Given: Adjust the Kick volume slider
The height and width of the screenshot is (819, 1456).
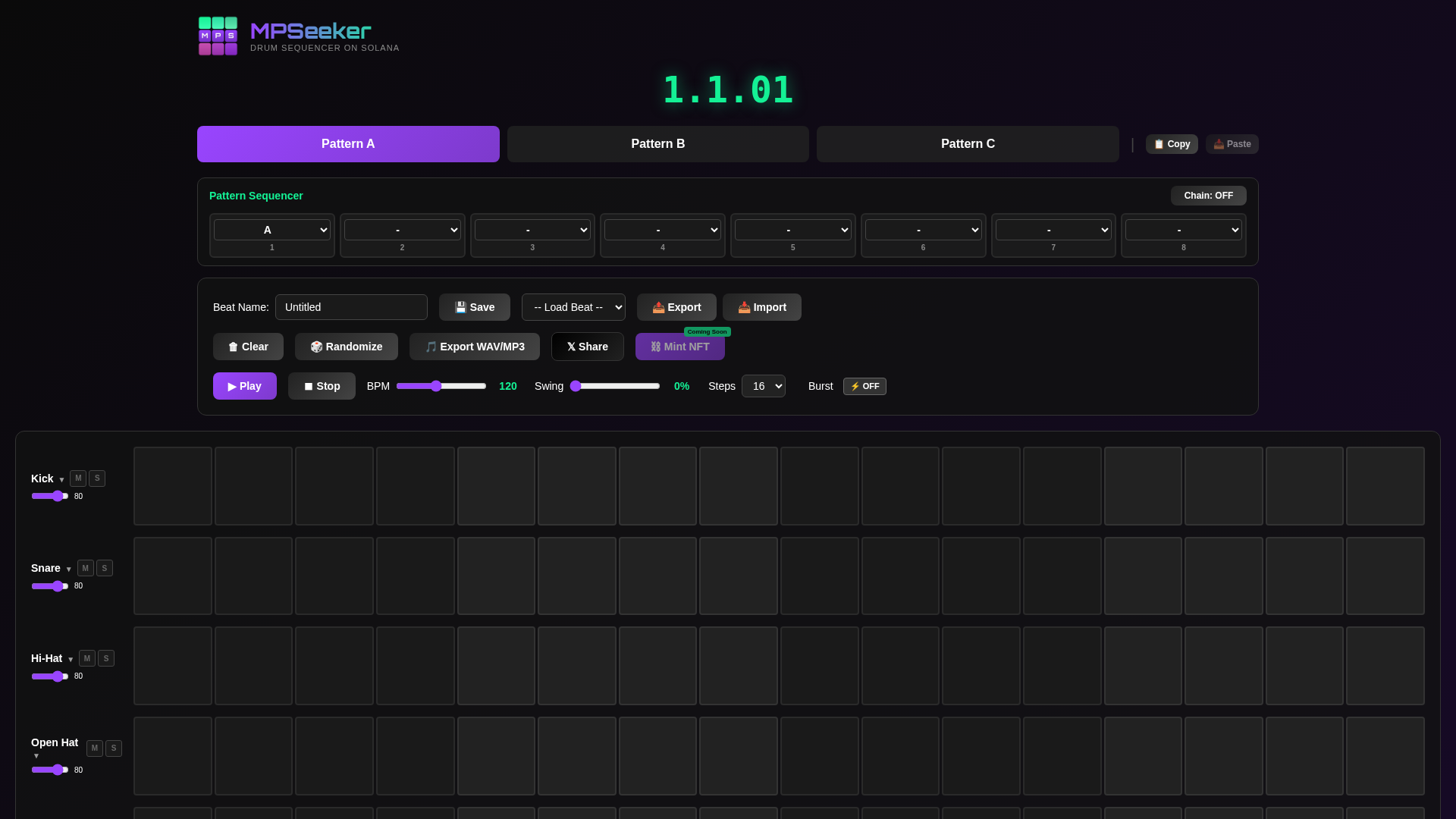Looking at the screenshot, I should coord(50,496).
